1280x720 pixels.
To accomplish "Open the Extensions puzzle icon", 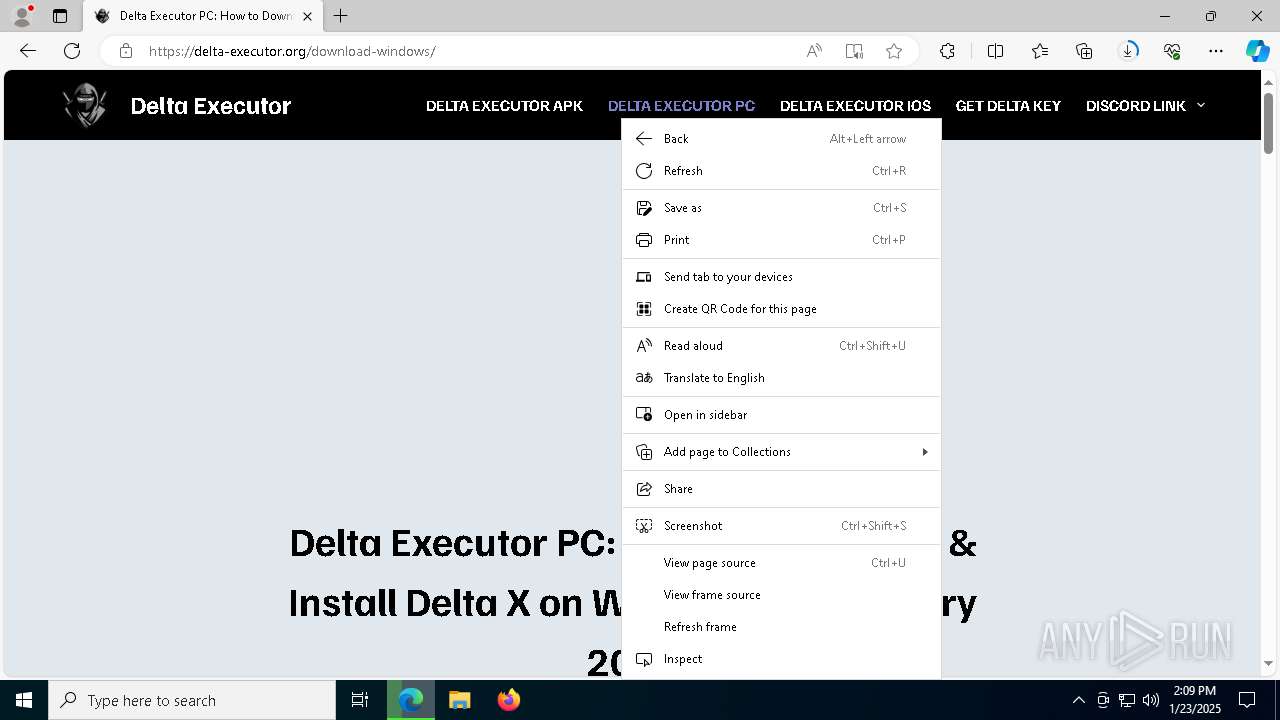I will click(x=947, y=51).
